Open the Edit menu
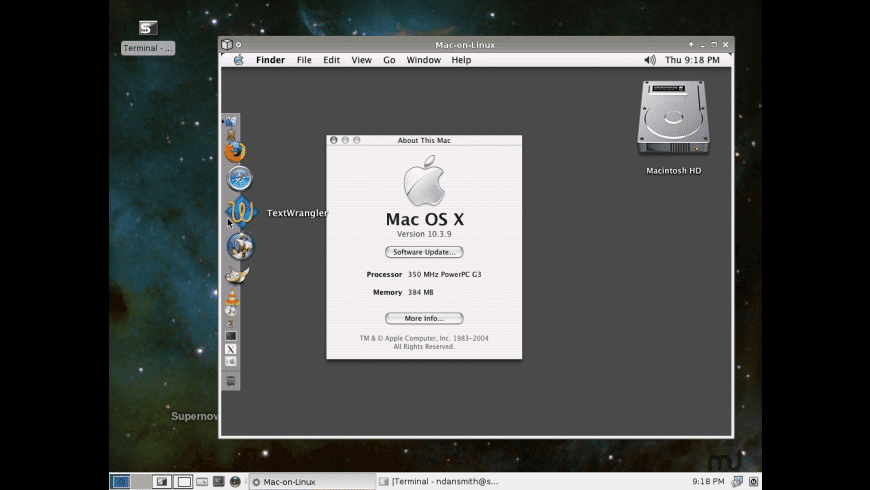Image resolution: width=870 pixels, height=490 pixels. pyautogui.click(x=331, y=60)
